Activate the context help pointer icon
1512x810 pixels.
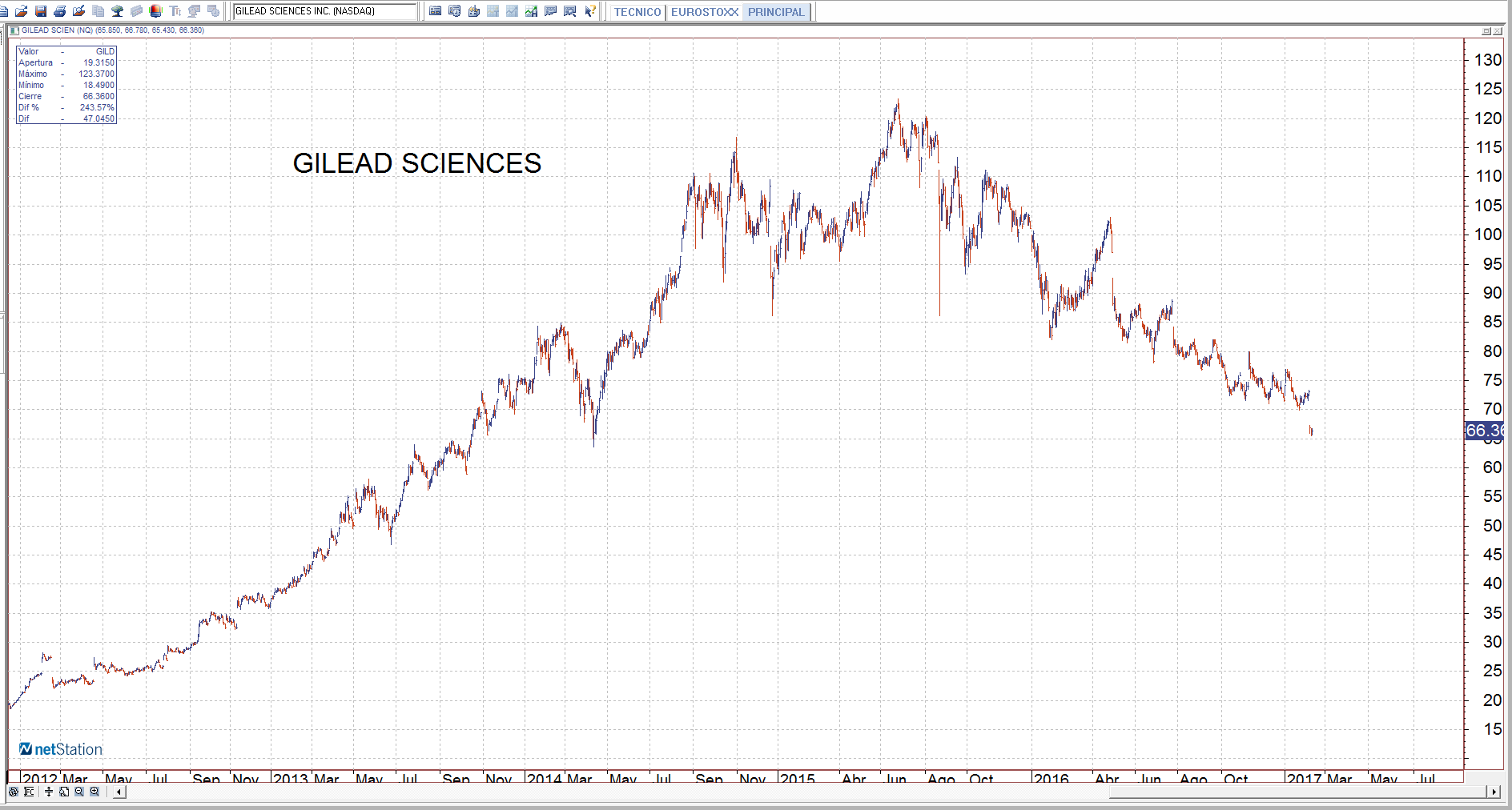(590, 11)
